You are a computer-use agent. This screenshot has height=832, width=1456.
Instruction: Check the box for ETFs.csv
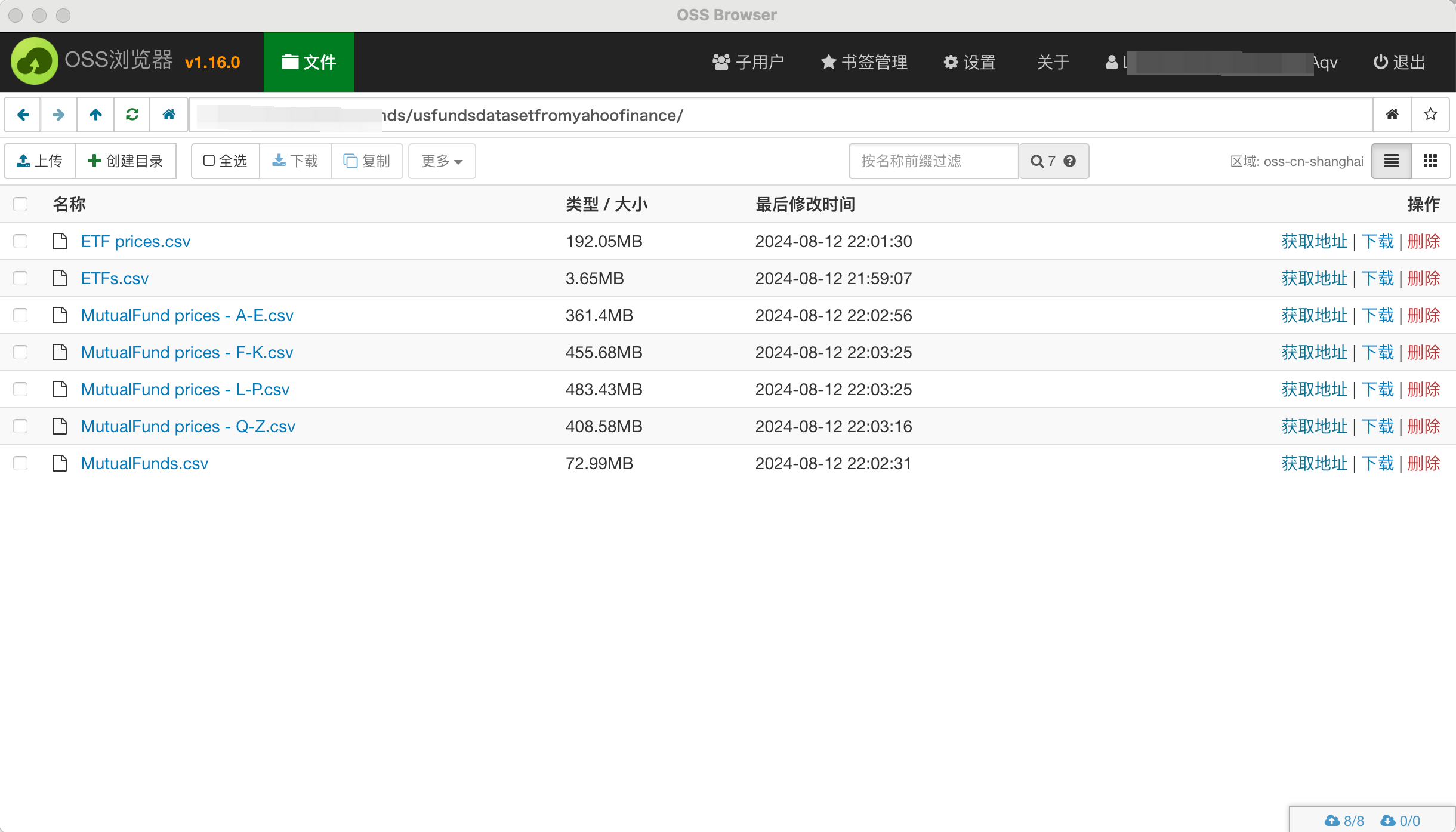pyautogui.click(x=20, y=278)
